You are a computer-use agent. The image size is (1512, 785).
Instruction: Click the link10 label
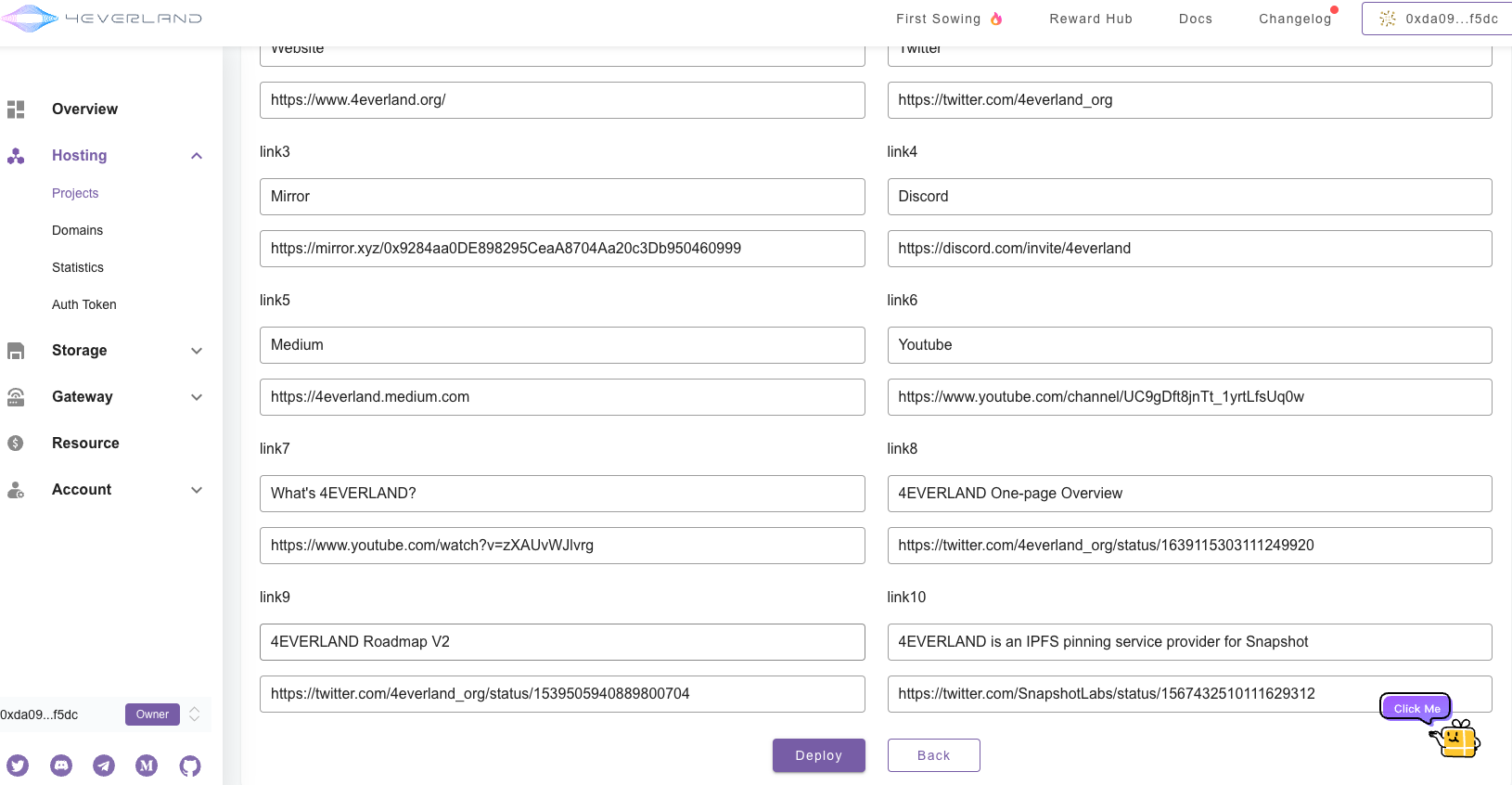coord(906,598)
